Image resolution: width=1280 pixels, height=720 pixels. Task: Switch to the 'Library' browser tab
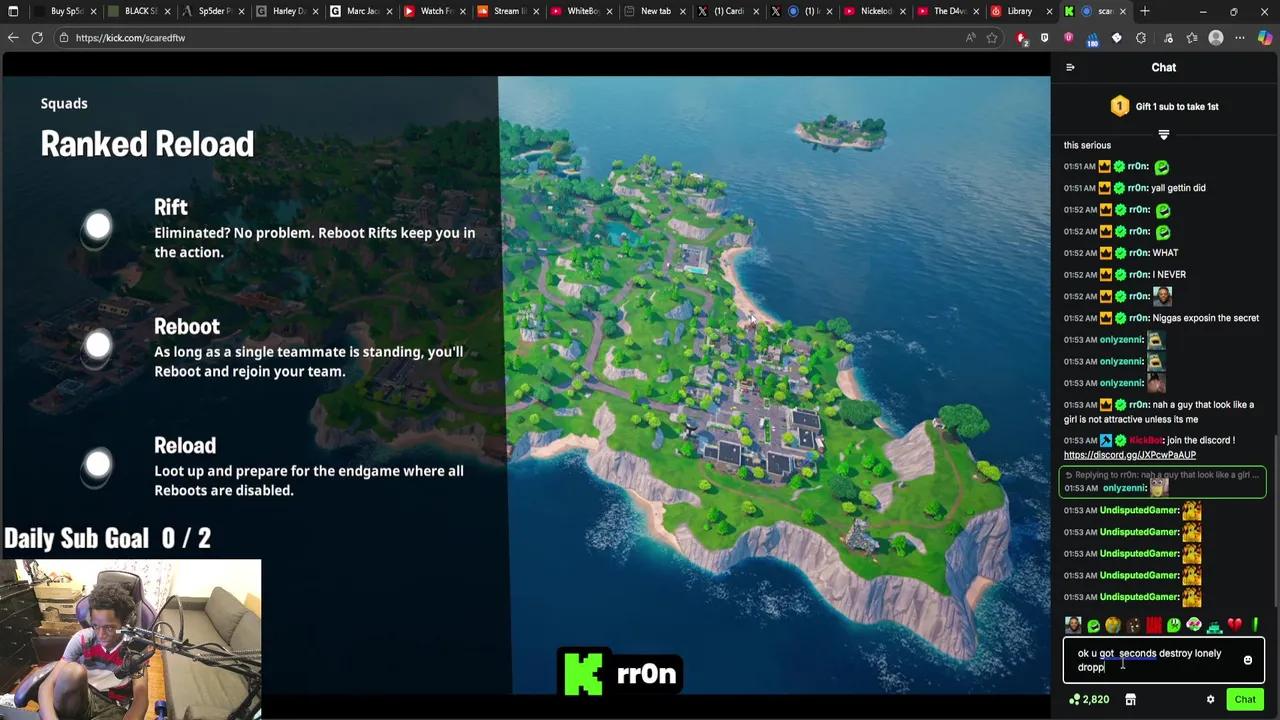1019,11
